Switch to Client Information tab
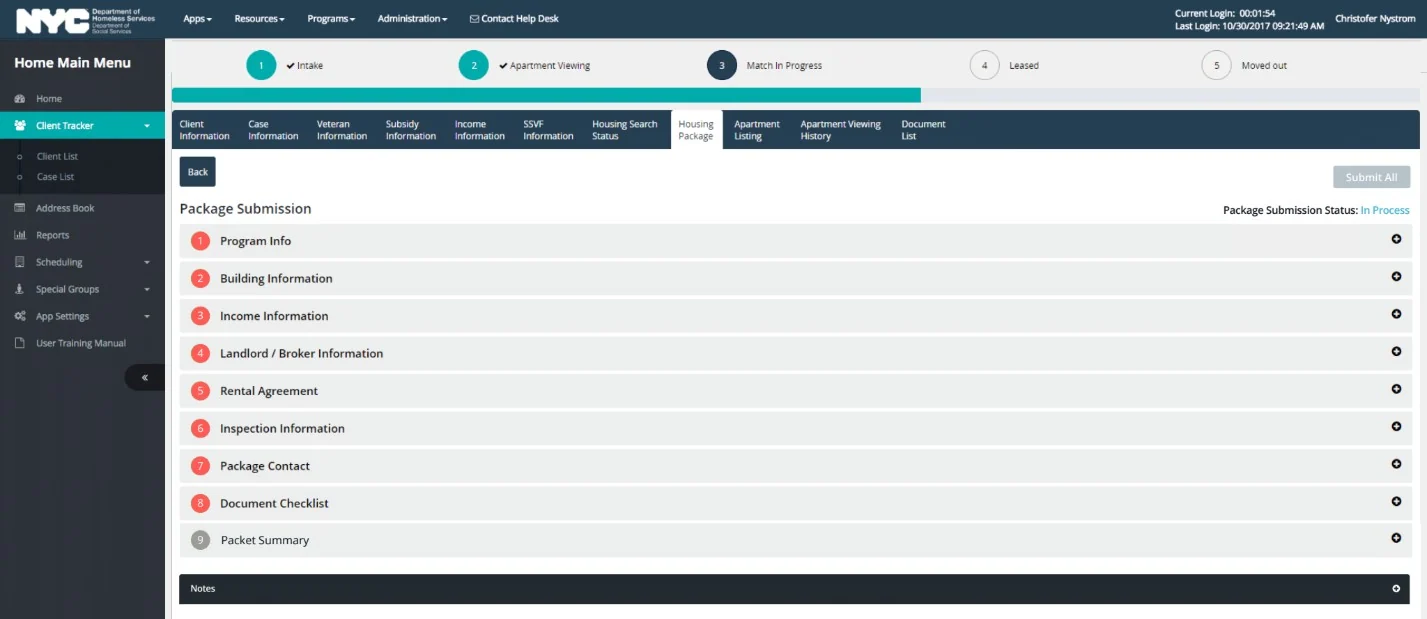 click(x=205, y=130)
